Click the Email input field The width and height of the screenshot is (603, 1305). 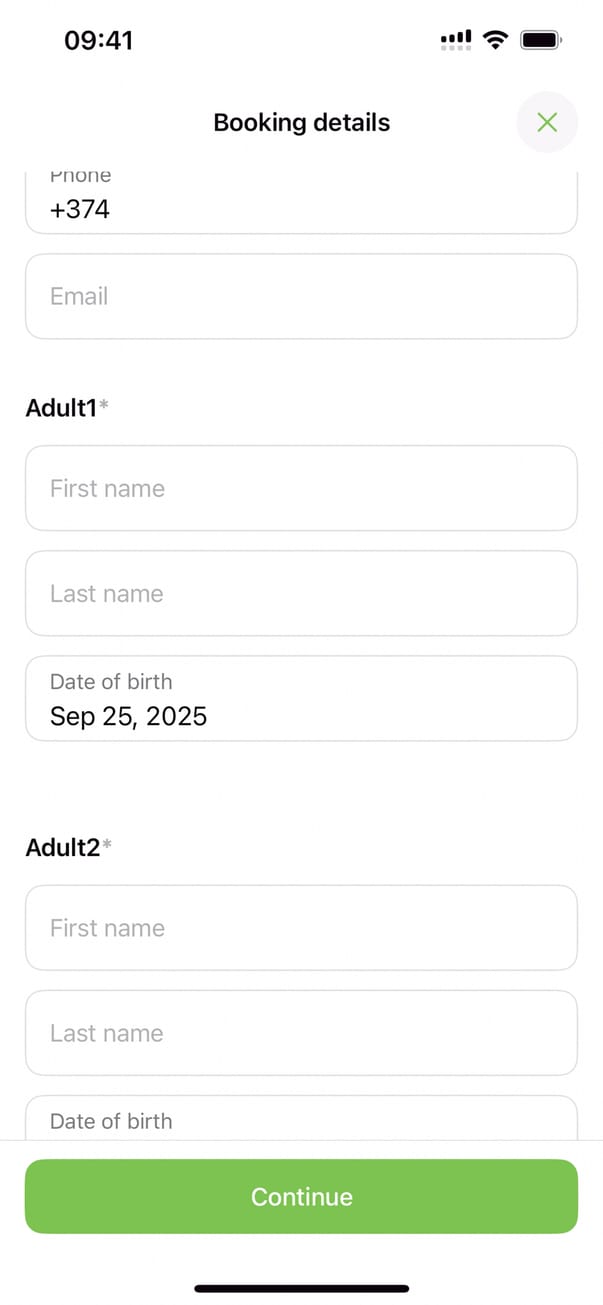[x=300, y=296]
